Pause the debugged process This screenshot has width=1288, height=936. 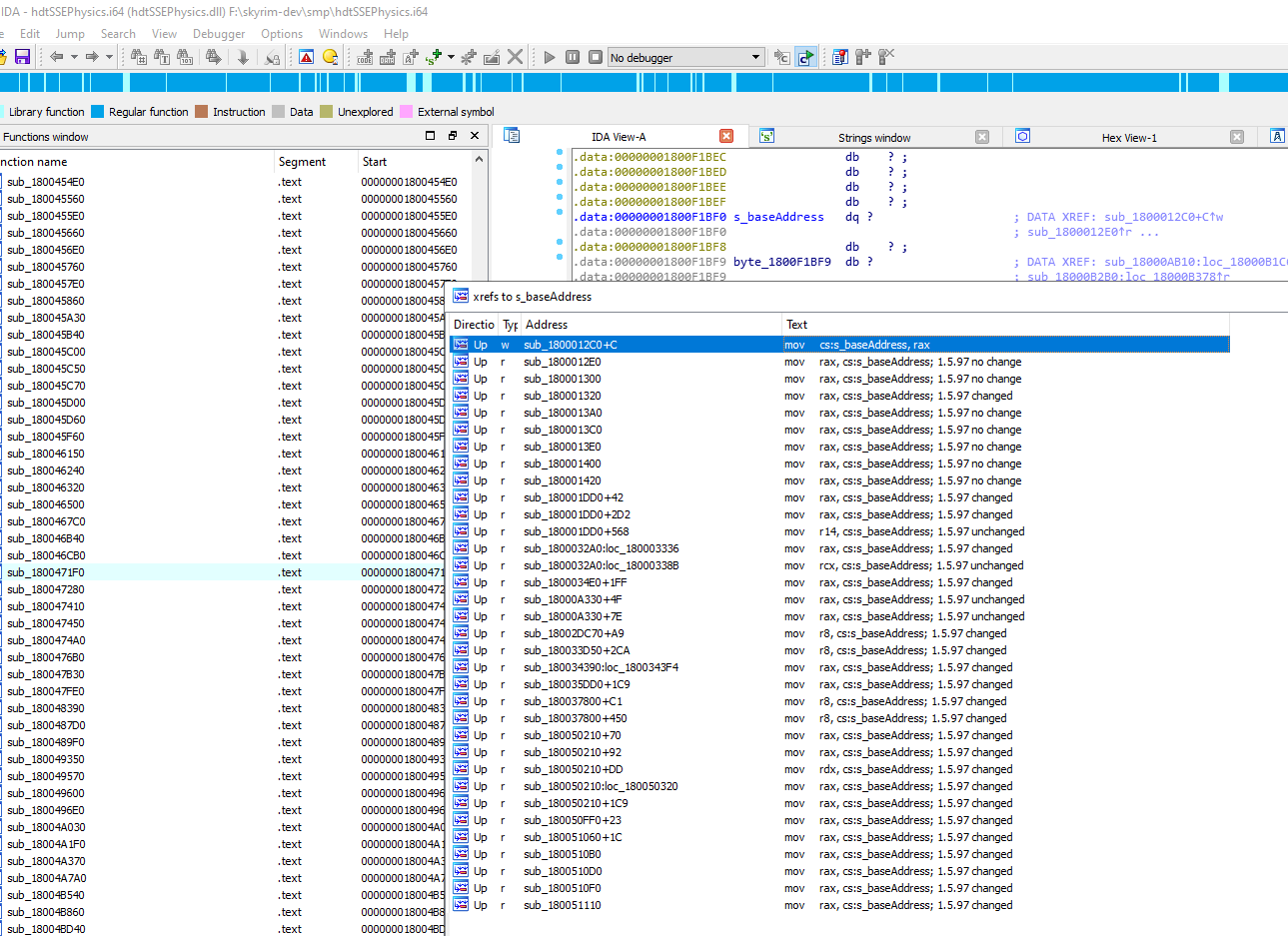(x=573, y=57)
